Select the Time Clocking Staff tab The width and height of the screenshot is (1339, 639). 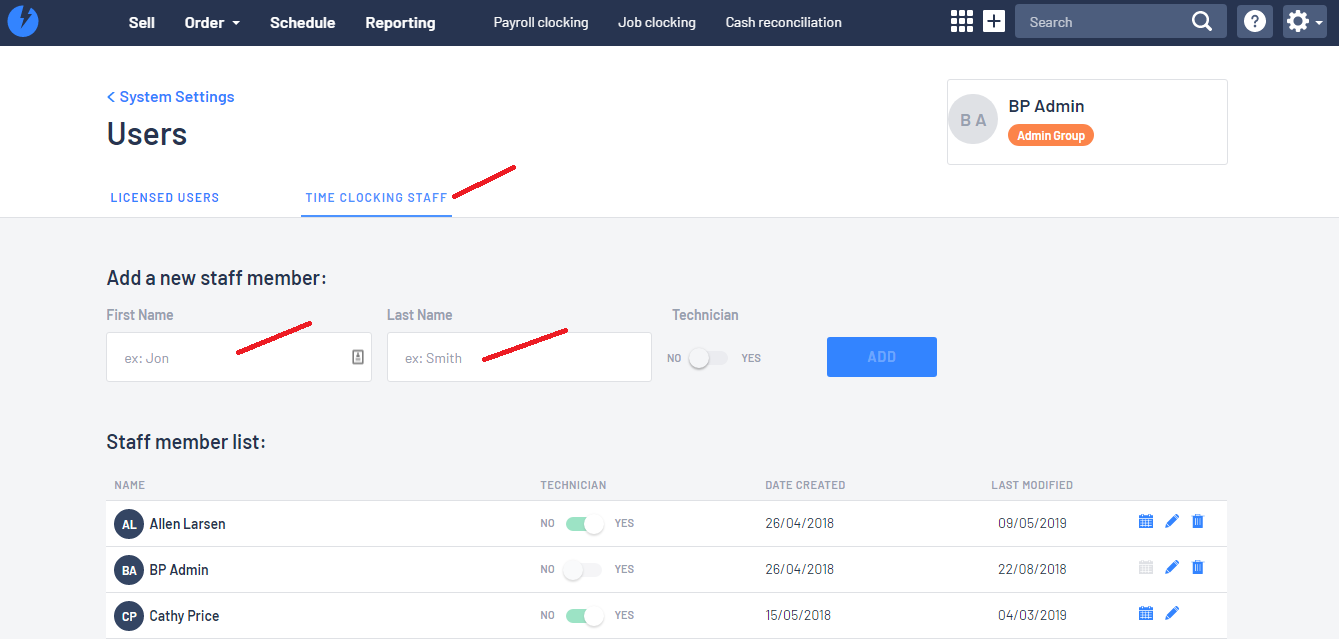(x=376, y=198)
